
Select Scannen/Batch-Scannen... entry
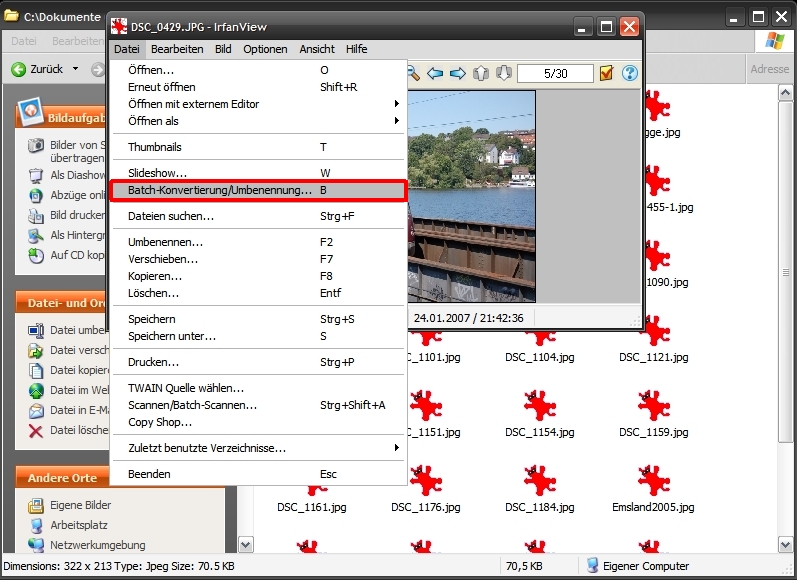click(259, 405)
